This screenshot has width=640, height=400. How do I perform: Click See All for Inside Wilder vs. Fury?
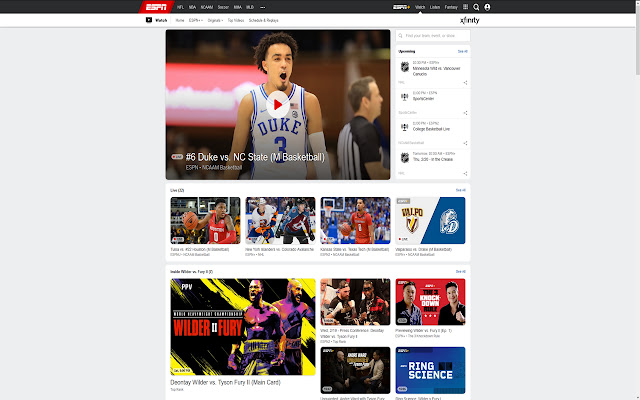tap(460, 271)
